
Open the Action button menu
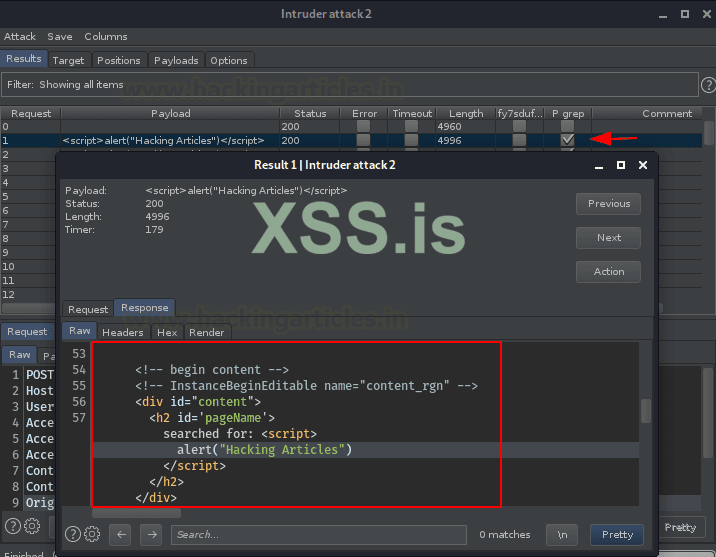click(x=608, y=272)
